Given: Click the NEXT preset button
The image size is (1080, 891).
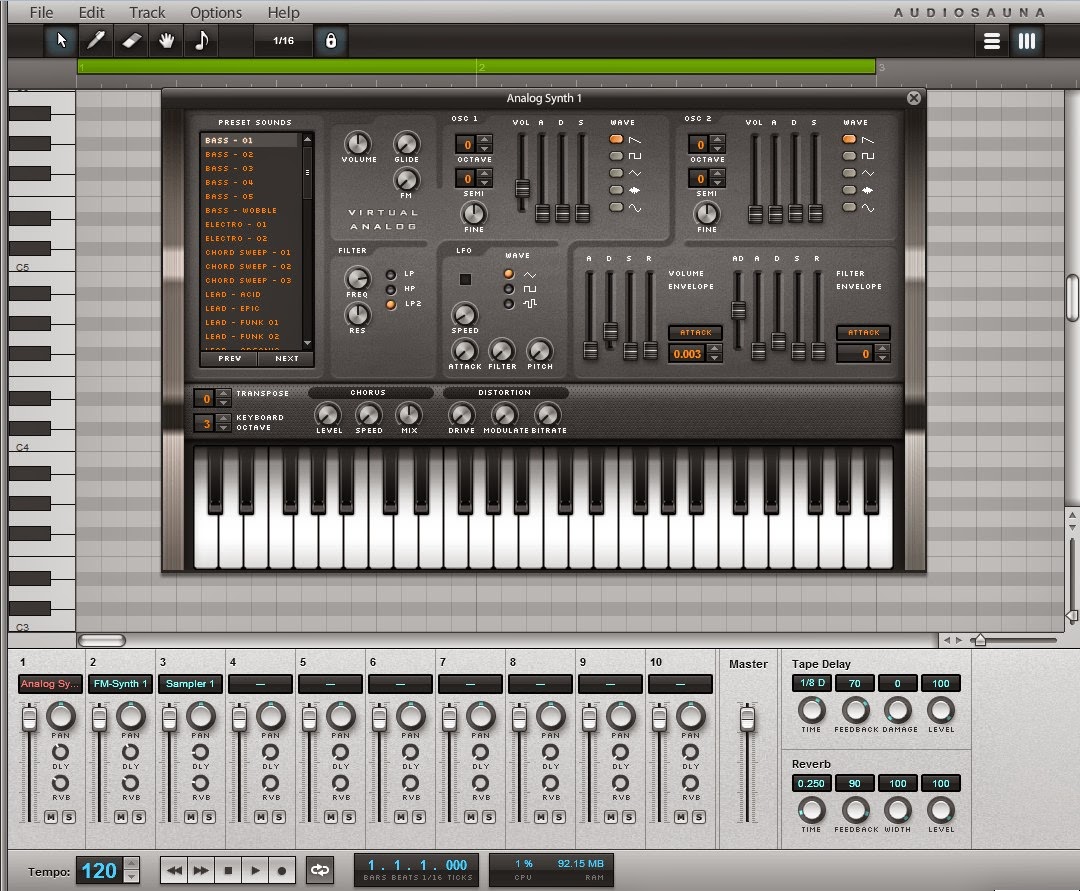Looking at the screenshot, I should pos(288,358).
